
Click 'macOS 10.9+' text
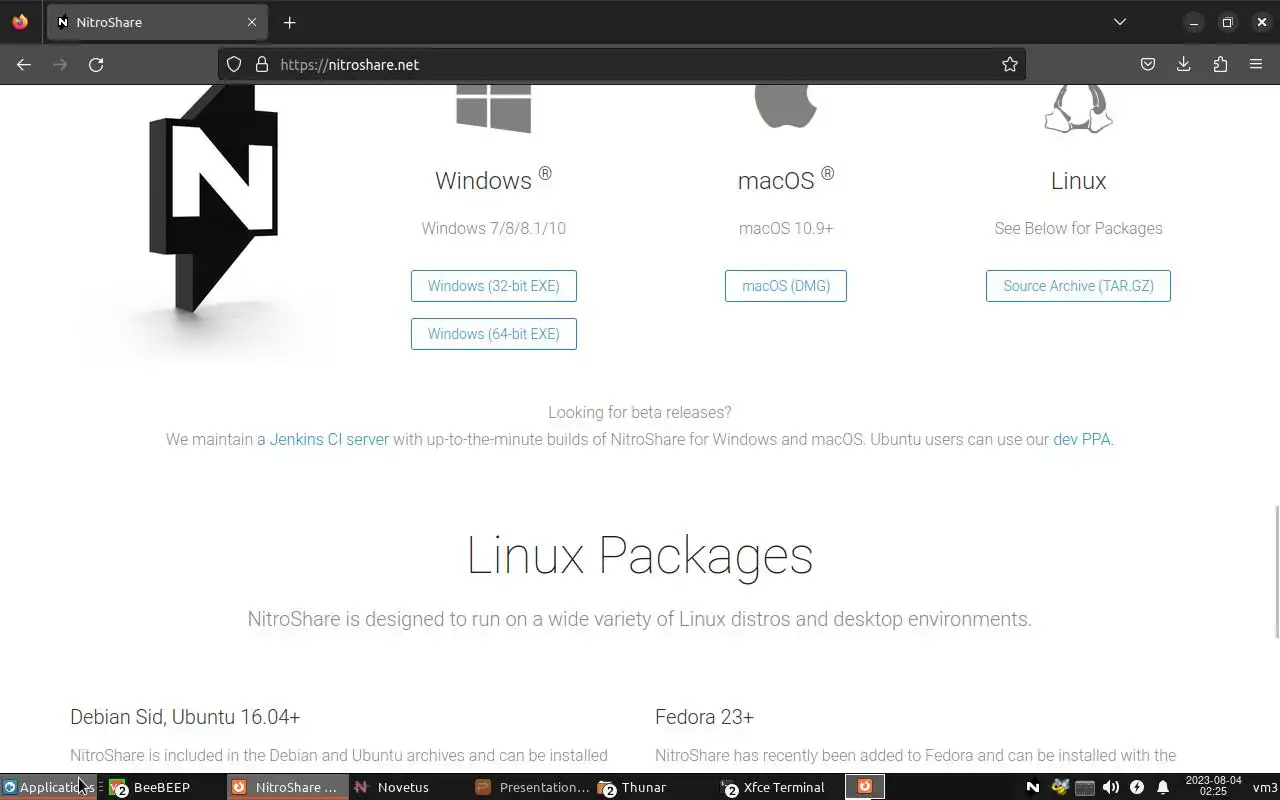pyautogui.click(x=786, y=228)
